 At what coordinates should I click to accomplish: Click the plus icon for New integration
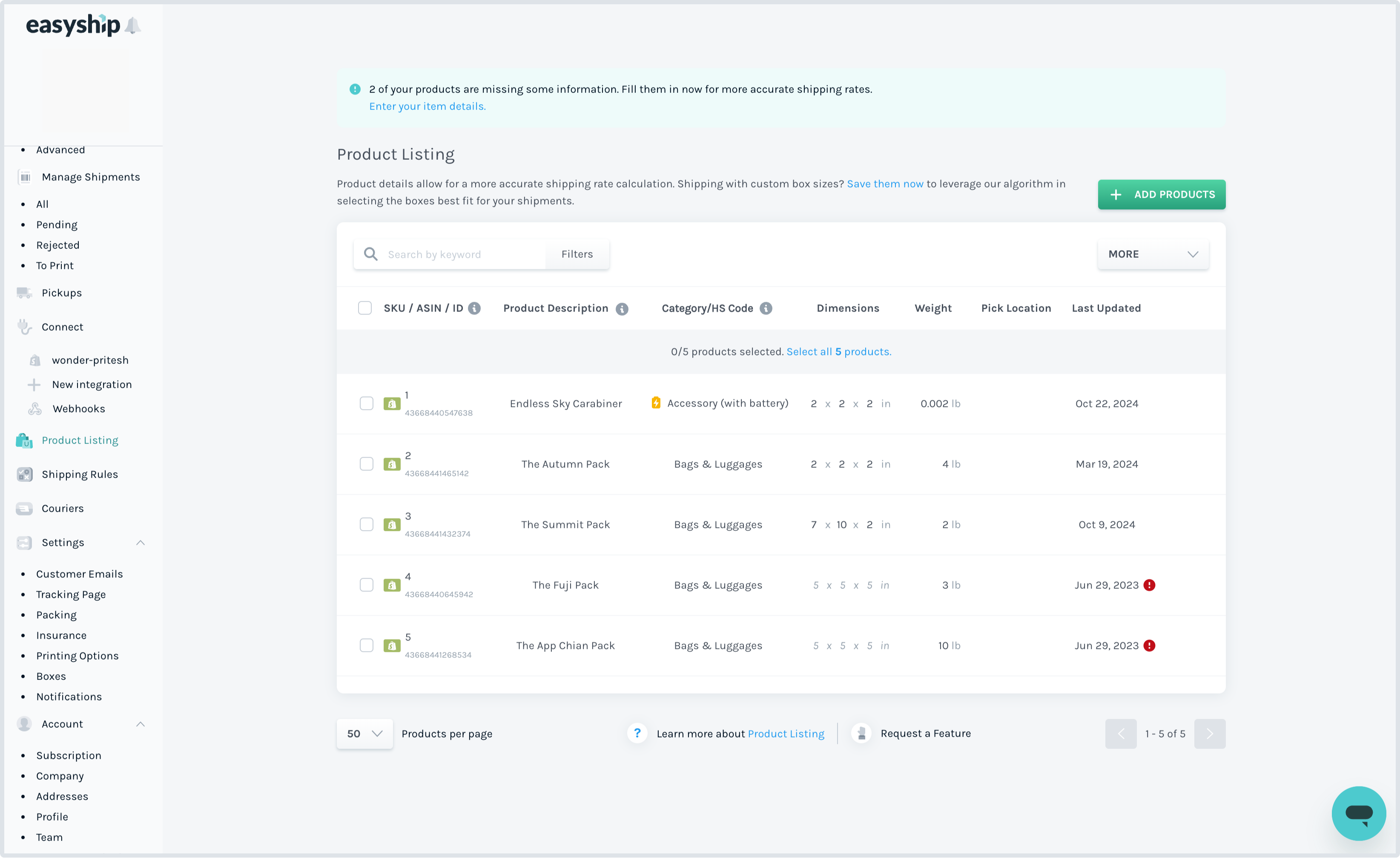34,385
